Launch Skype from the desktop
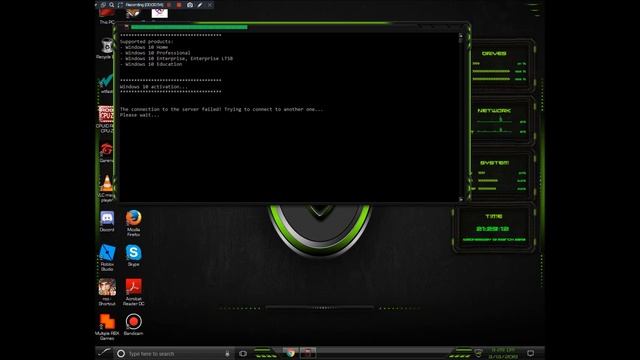Screen dimensions: 640x360 (x=133, y=256)
